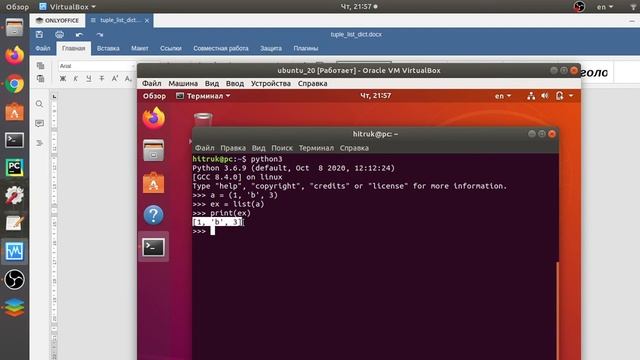Launch Firefox from the guest dock
Image resolution: width=640 pixels, height=360 pixels.
tap(154, 118)
